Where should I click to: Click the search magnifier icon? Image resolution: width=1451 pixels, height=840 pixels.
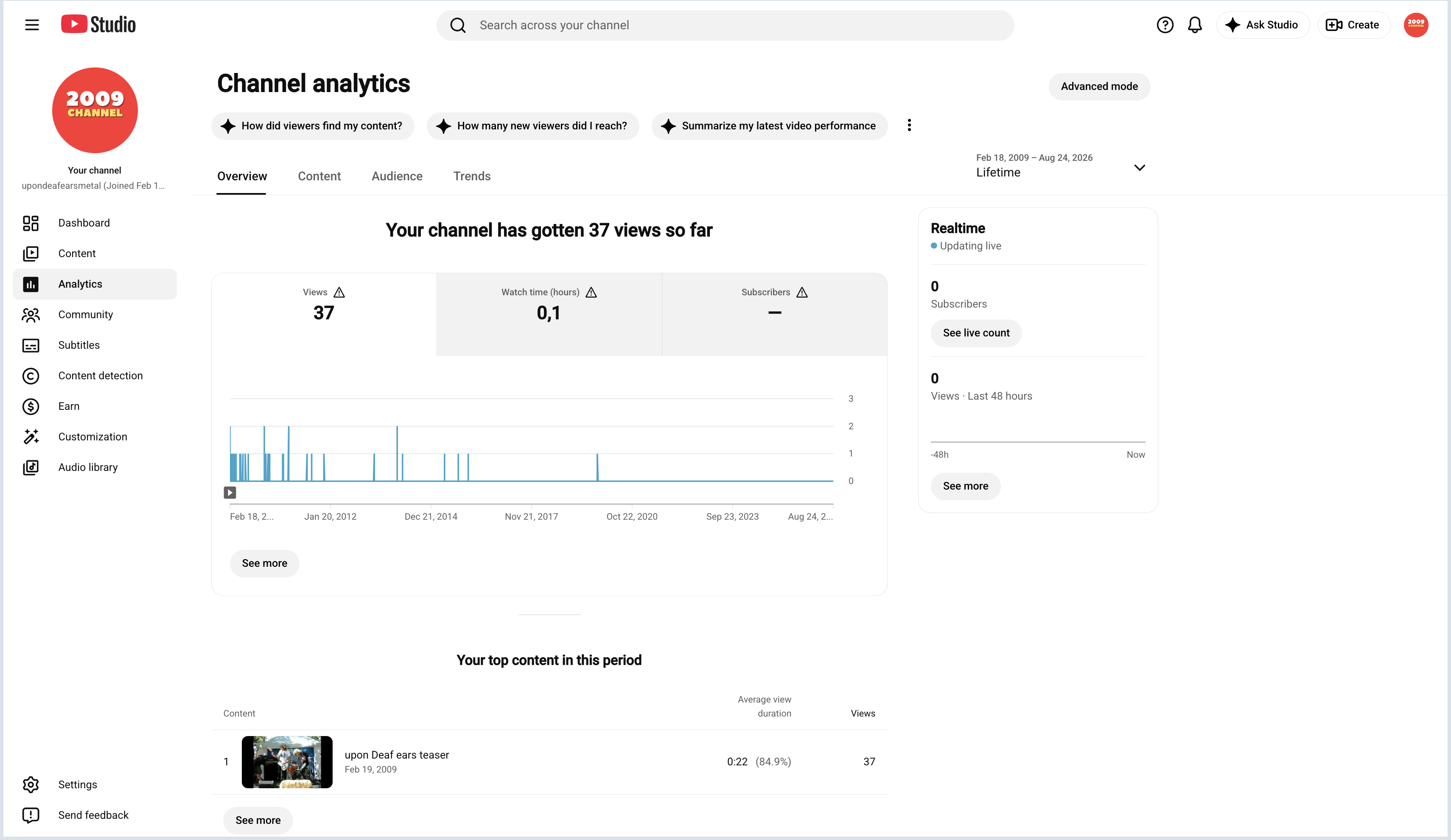pyautogui.click(x=458, y=25)
